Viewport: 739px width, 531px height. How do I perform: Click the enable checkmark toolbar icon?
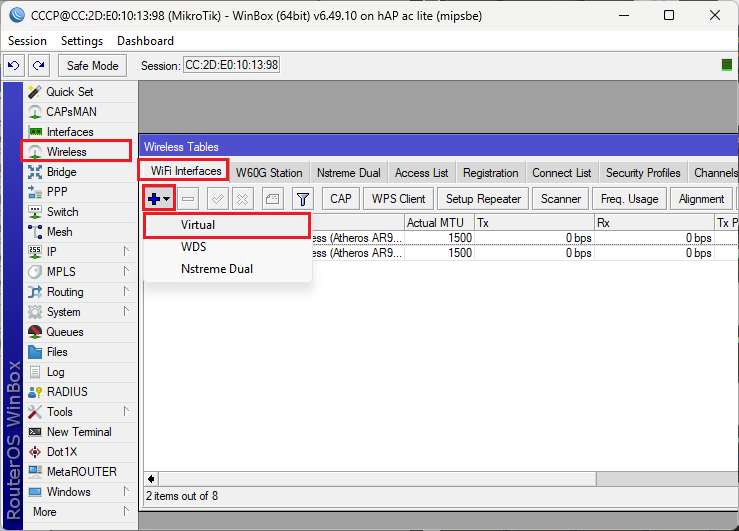218,199
